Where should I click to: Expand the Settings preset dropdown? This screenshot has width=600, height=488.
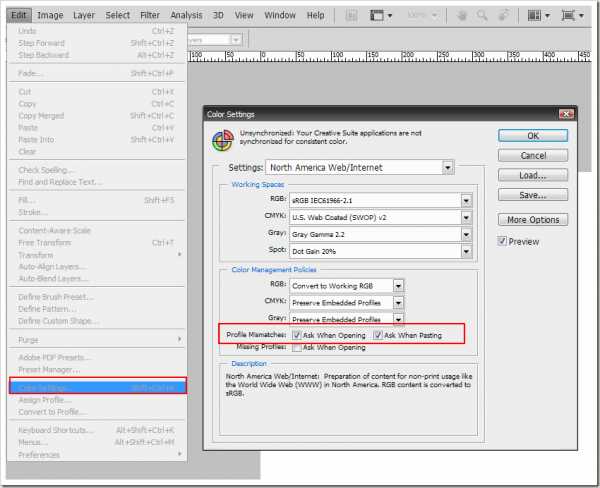[x=448, y=167]
